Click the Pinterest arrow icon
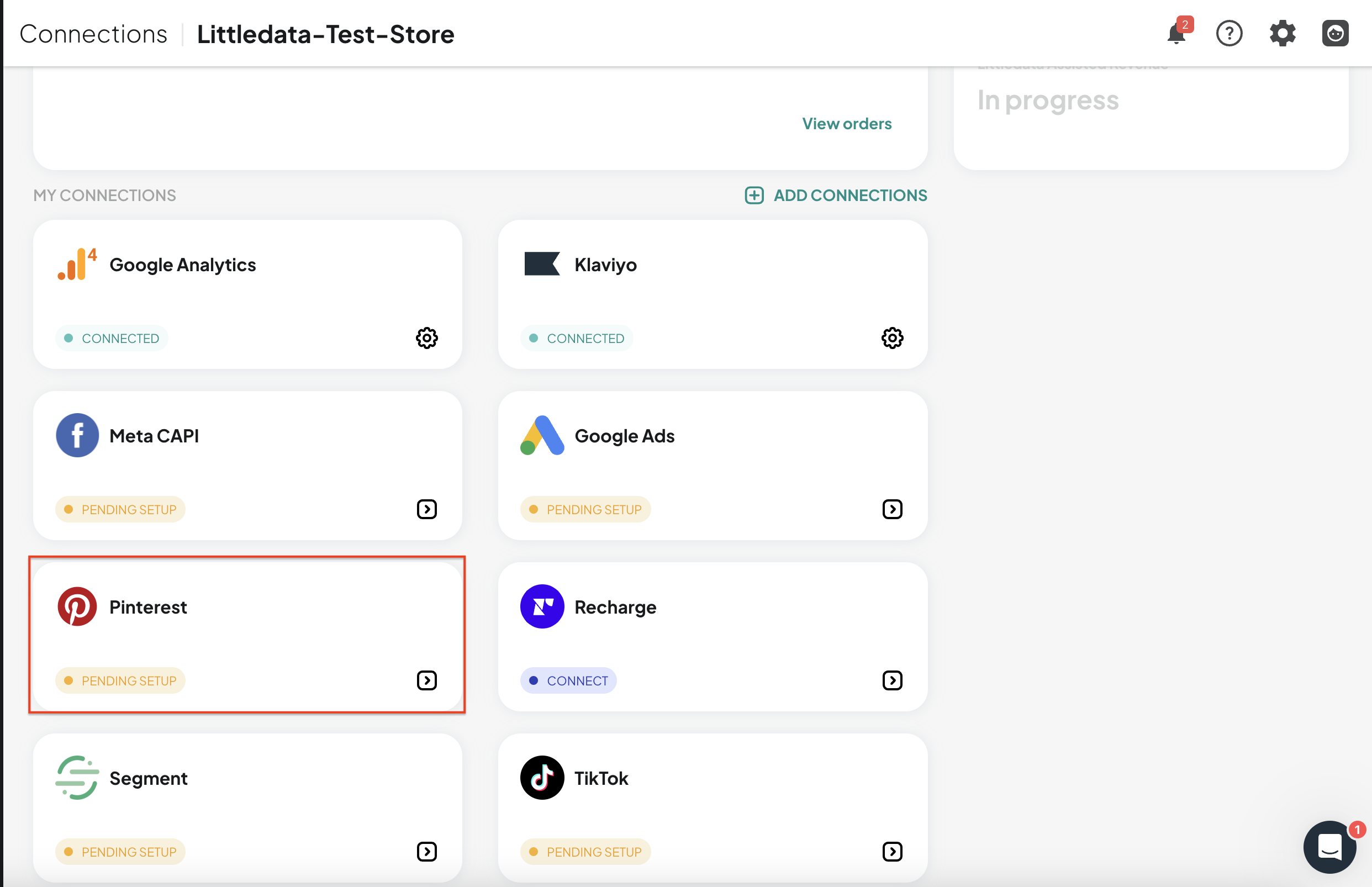The height and width of the screenshot is (887, 1372). [x=427, y=680]
